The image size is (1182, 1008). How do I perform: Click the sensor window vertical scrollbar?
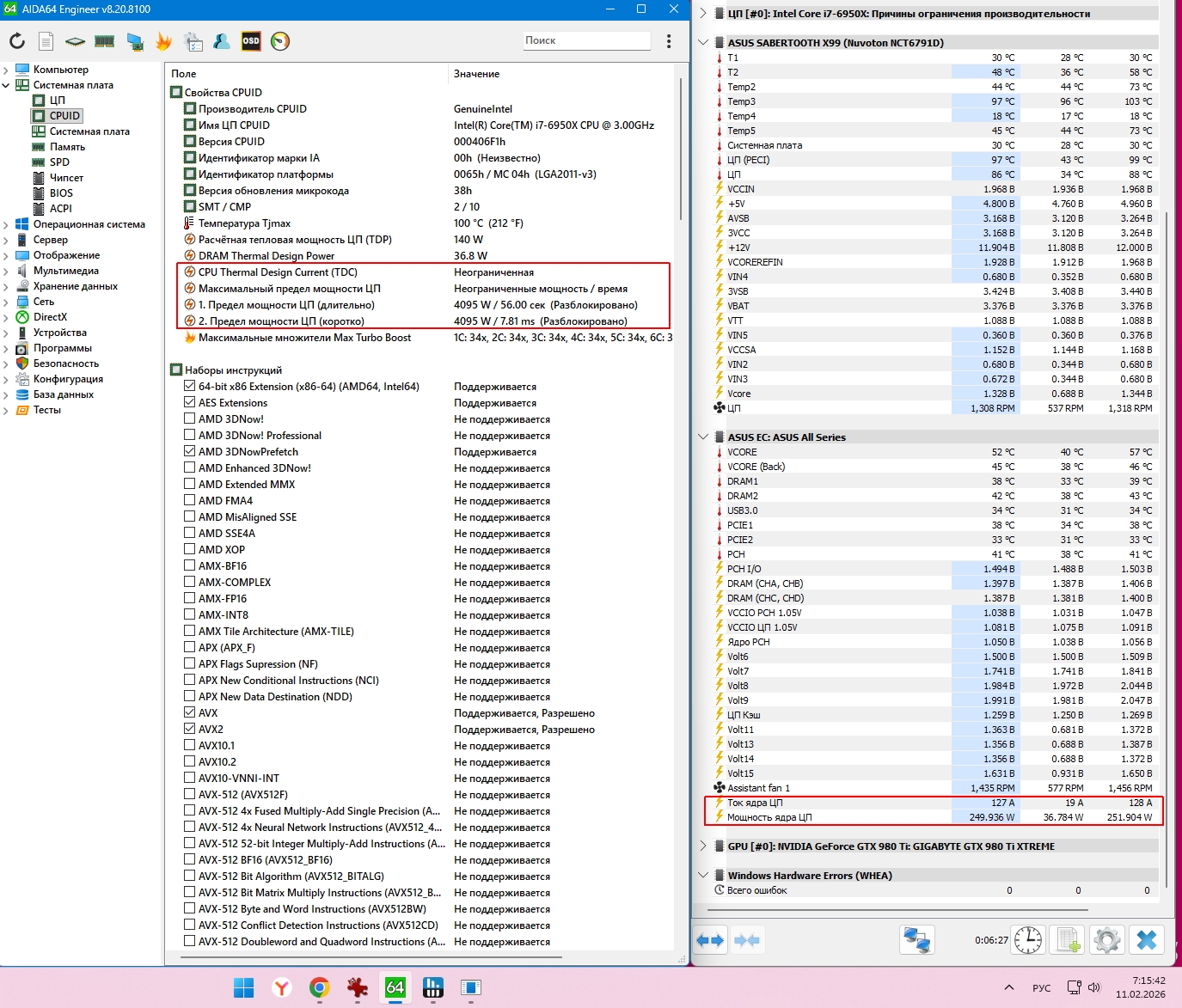coord(1167,550)
